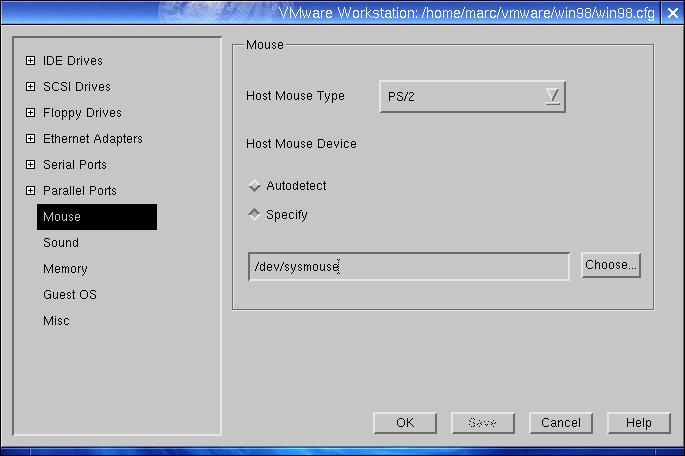Viewport: 685px width, 456px height.
Task: Open the Misc settings item
Action: (x=56, y=321)
